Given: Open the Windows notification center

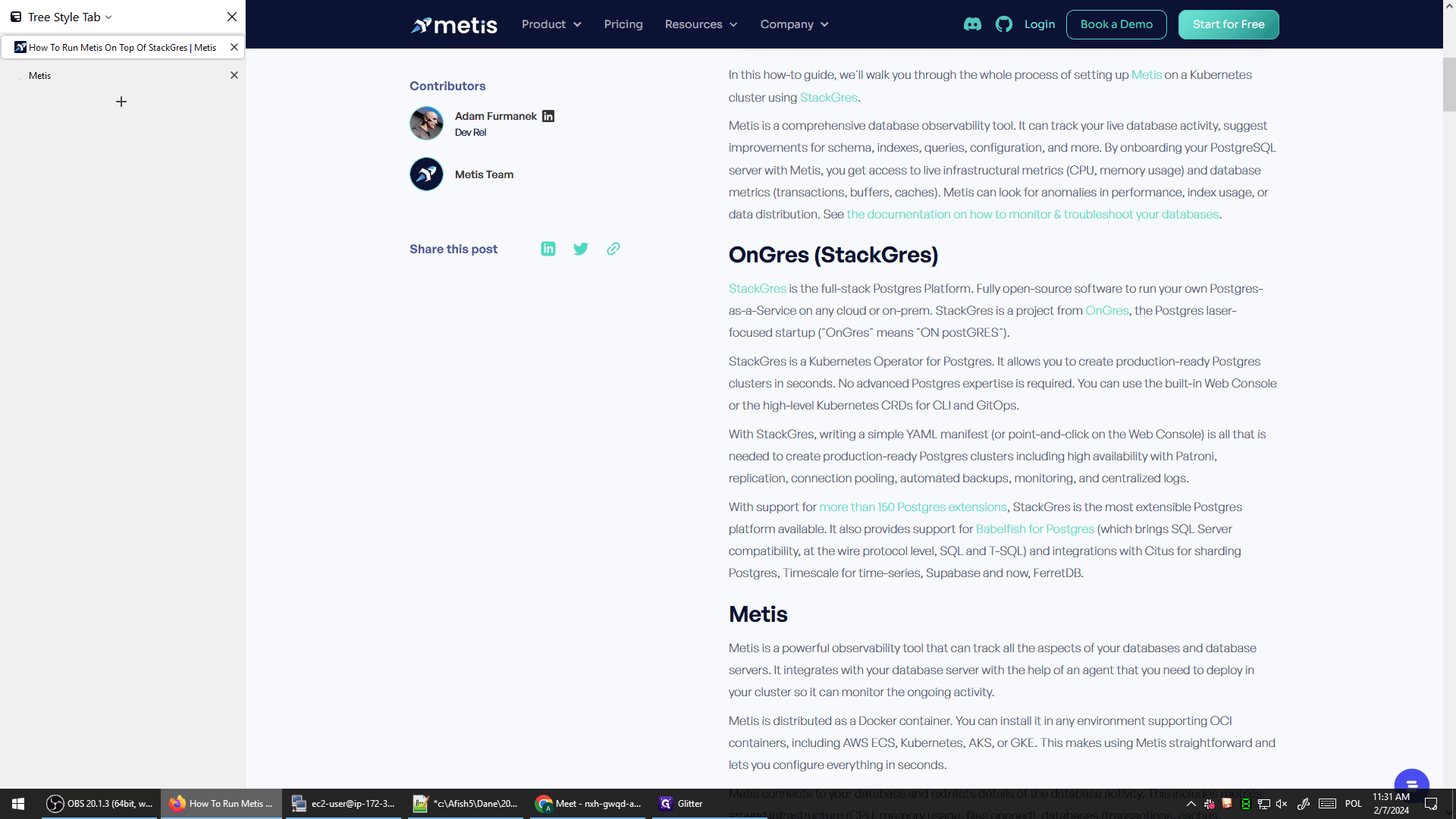Looking at the screenshot, I should [x=1431, y=804].
